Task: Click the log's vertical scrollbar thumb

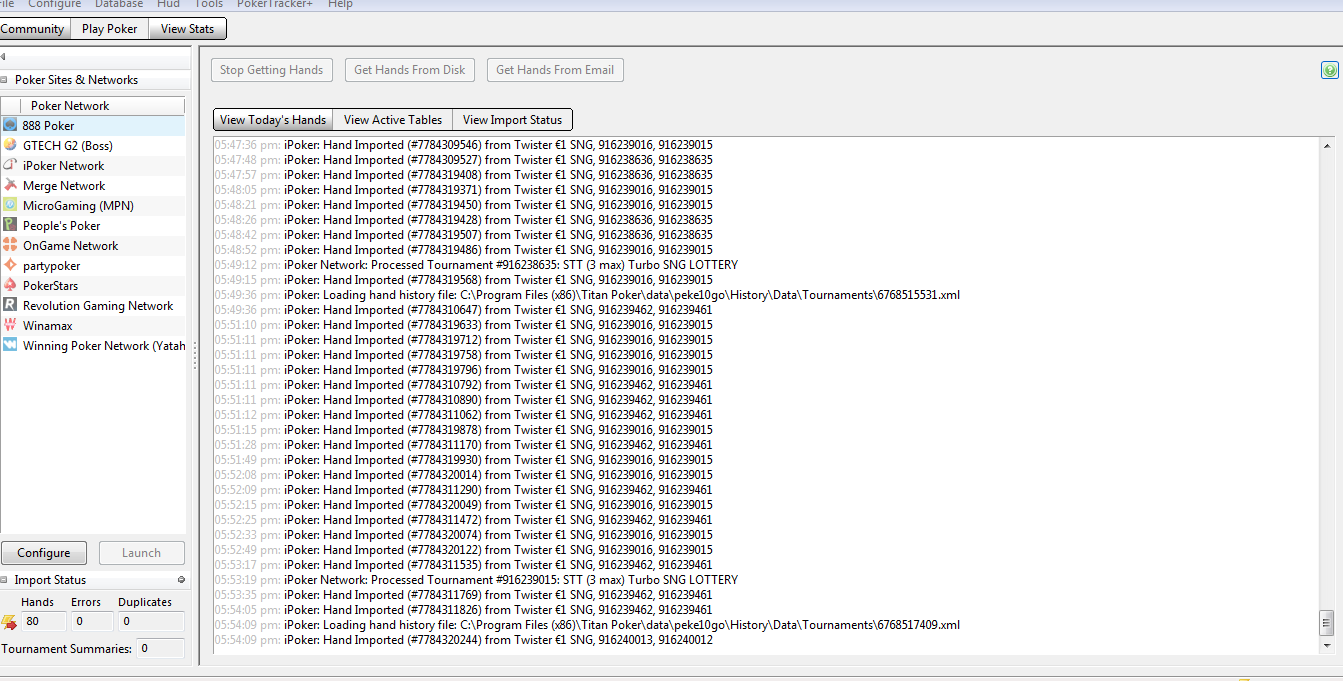Action: [x=1326, y=622]
